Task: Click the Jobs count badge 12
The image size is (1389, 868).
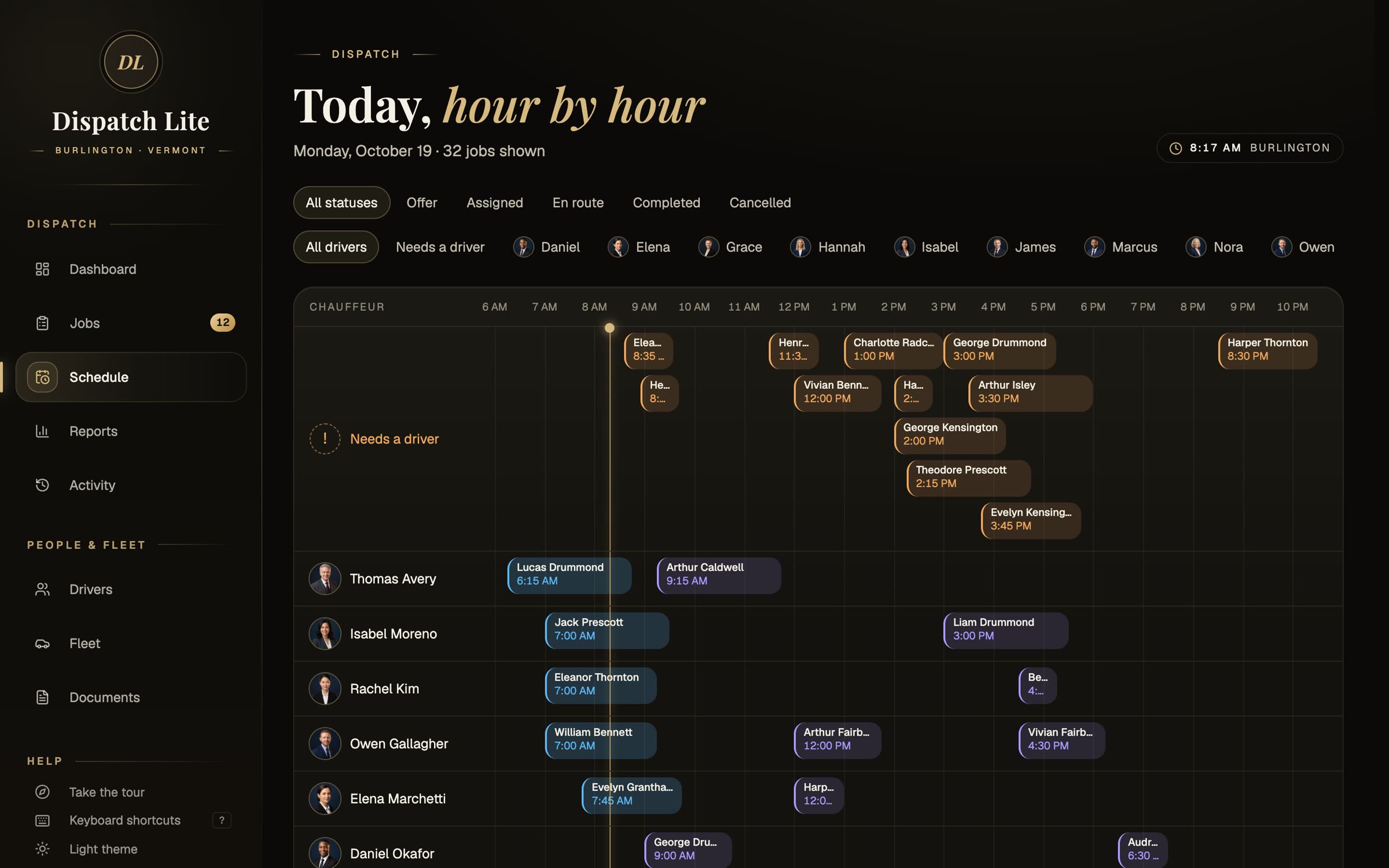Action: (223, 322)
